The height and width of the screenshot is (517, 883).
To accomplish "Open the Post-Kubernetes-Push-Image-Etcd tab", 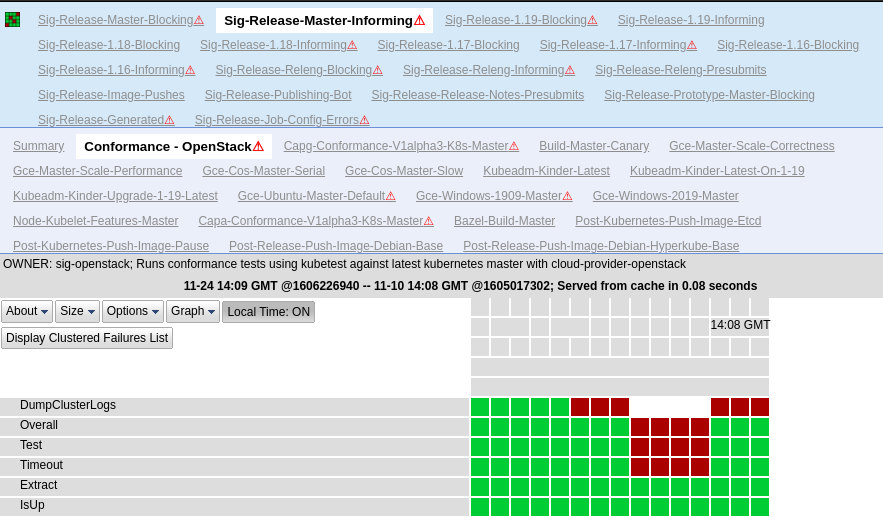I will pos(668,221).
